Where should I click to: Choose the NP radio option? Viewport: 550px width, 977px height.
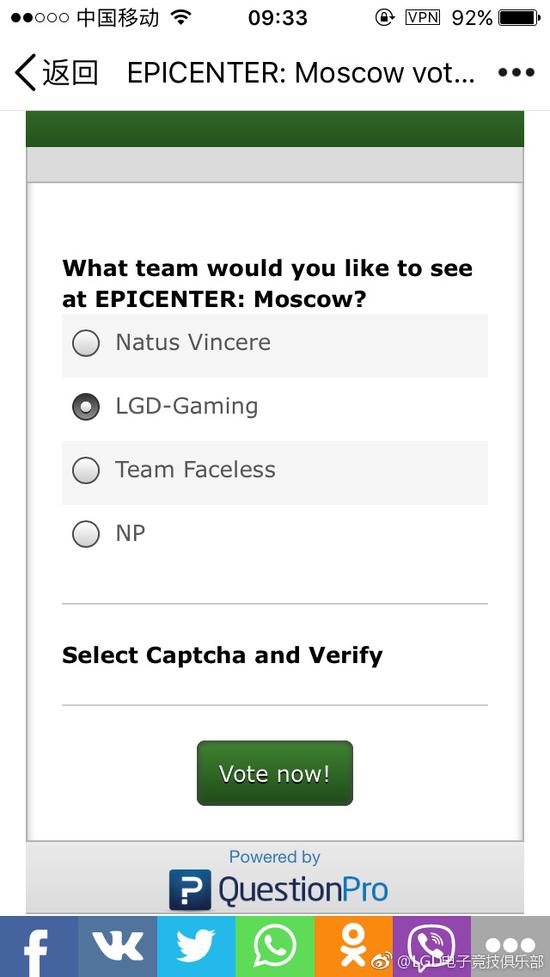pos(86,534)
